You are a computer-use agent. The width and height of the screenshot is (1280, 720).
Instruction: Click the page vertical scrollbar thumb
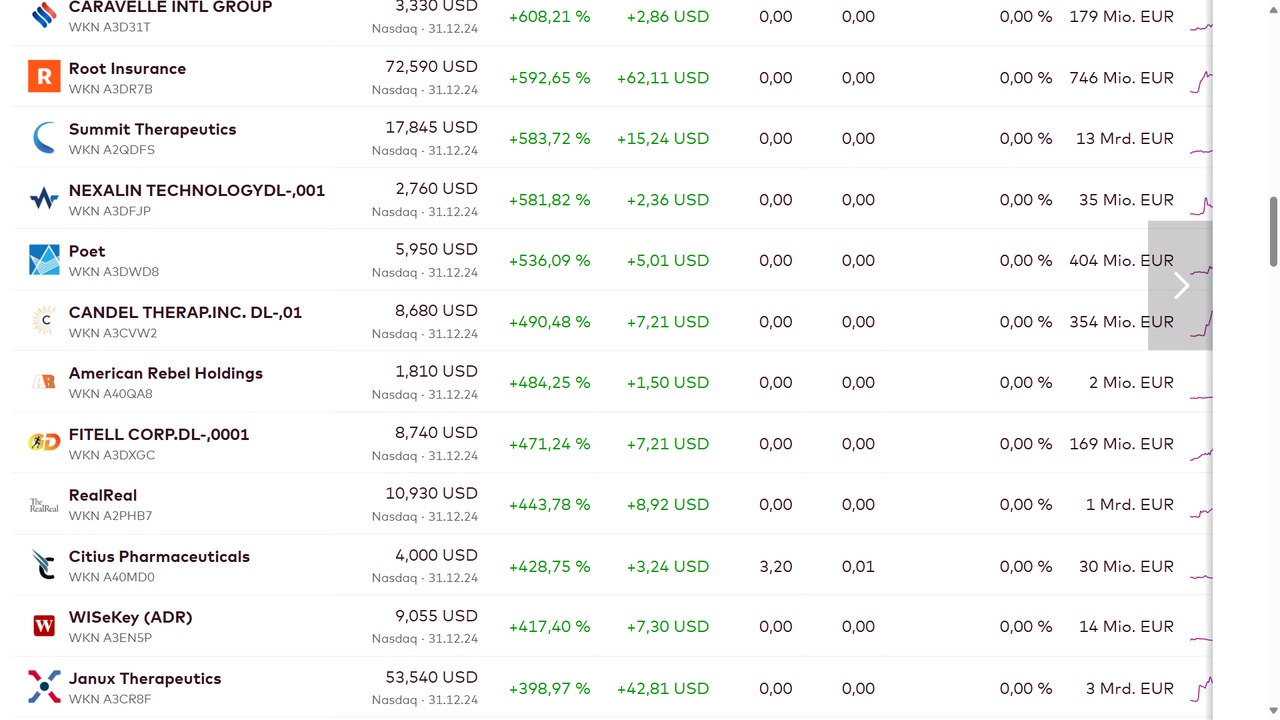point(1273,232)
